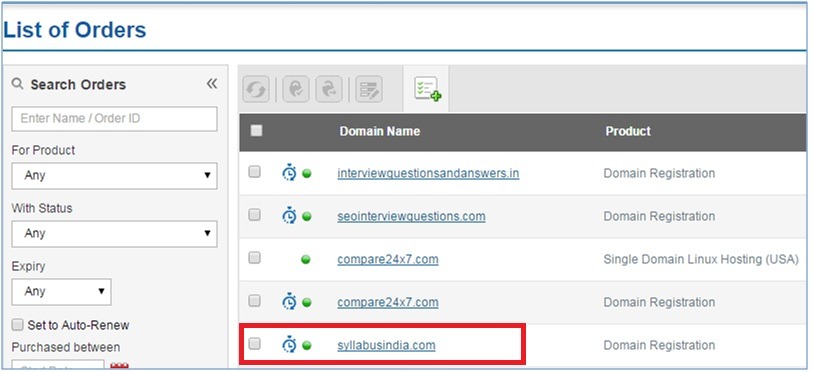
Task: Click the Domain Name column header
Action: tap(380, 131)
